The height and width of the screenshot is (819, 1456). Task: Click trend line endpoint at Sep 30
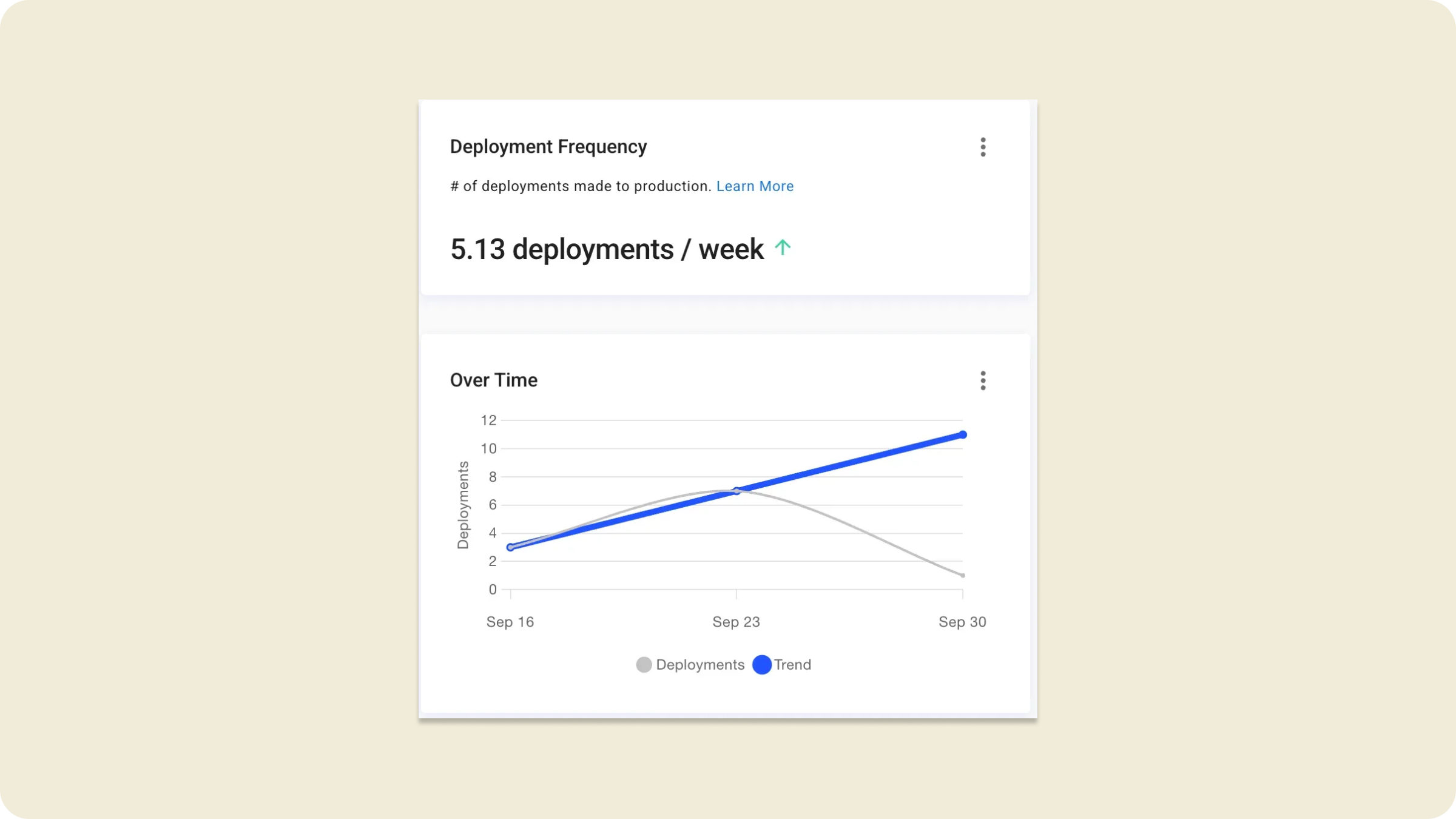click(x=962, y=434)
